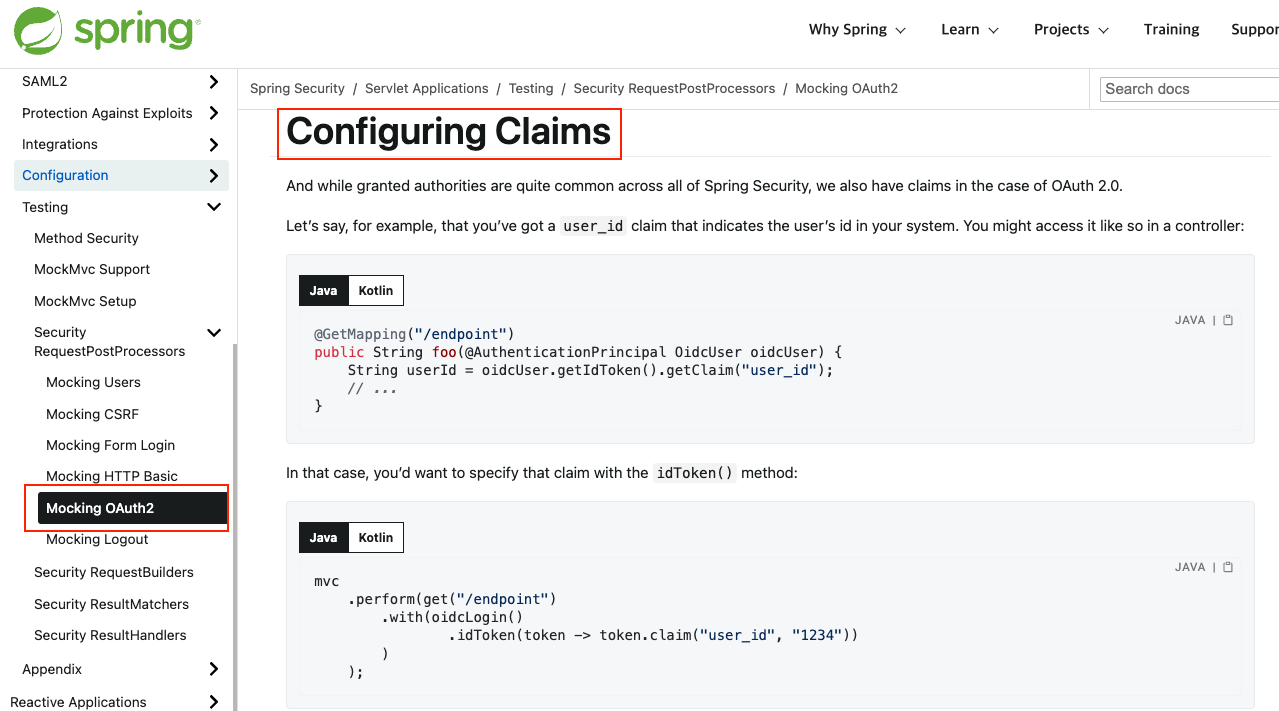Open Method Security sidebar page
This screenshot has height=711, width=1279.
[86, 238]
